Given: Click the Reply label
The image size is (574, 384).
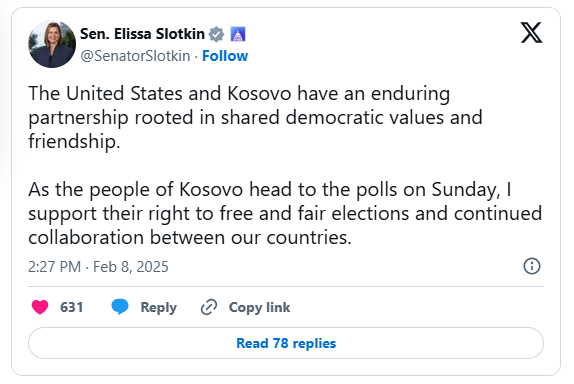Looking at the screenshot, I should click(x=159, y=307).
